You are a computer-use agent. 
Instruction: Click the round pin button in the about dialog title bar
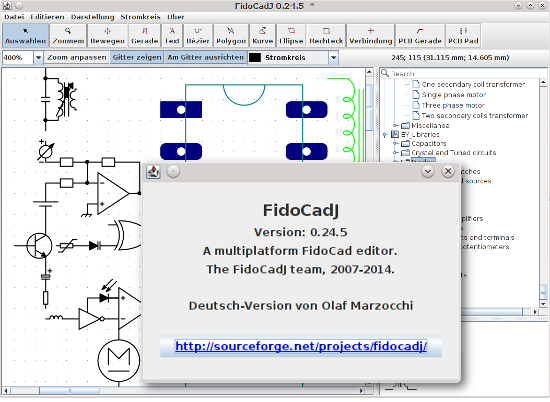(x=173, y=172)
